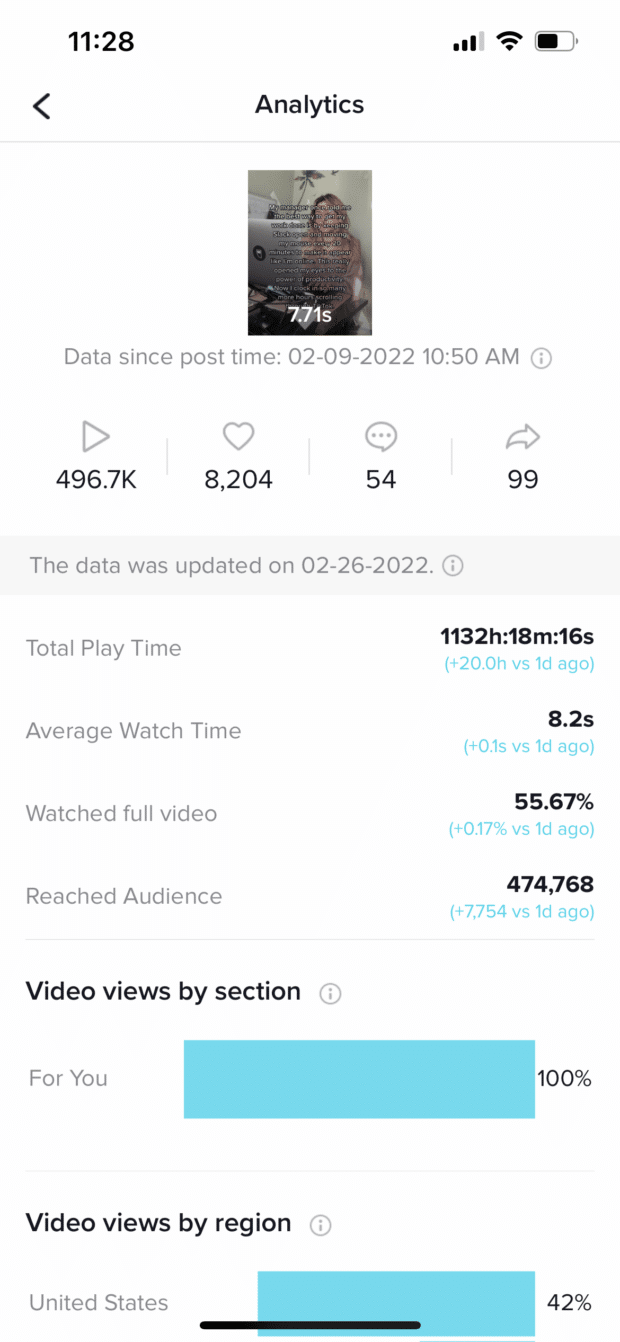Tap the For You blue bar

tap(359, 1079)
